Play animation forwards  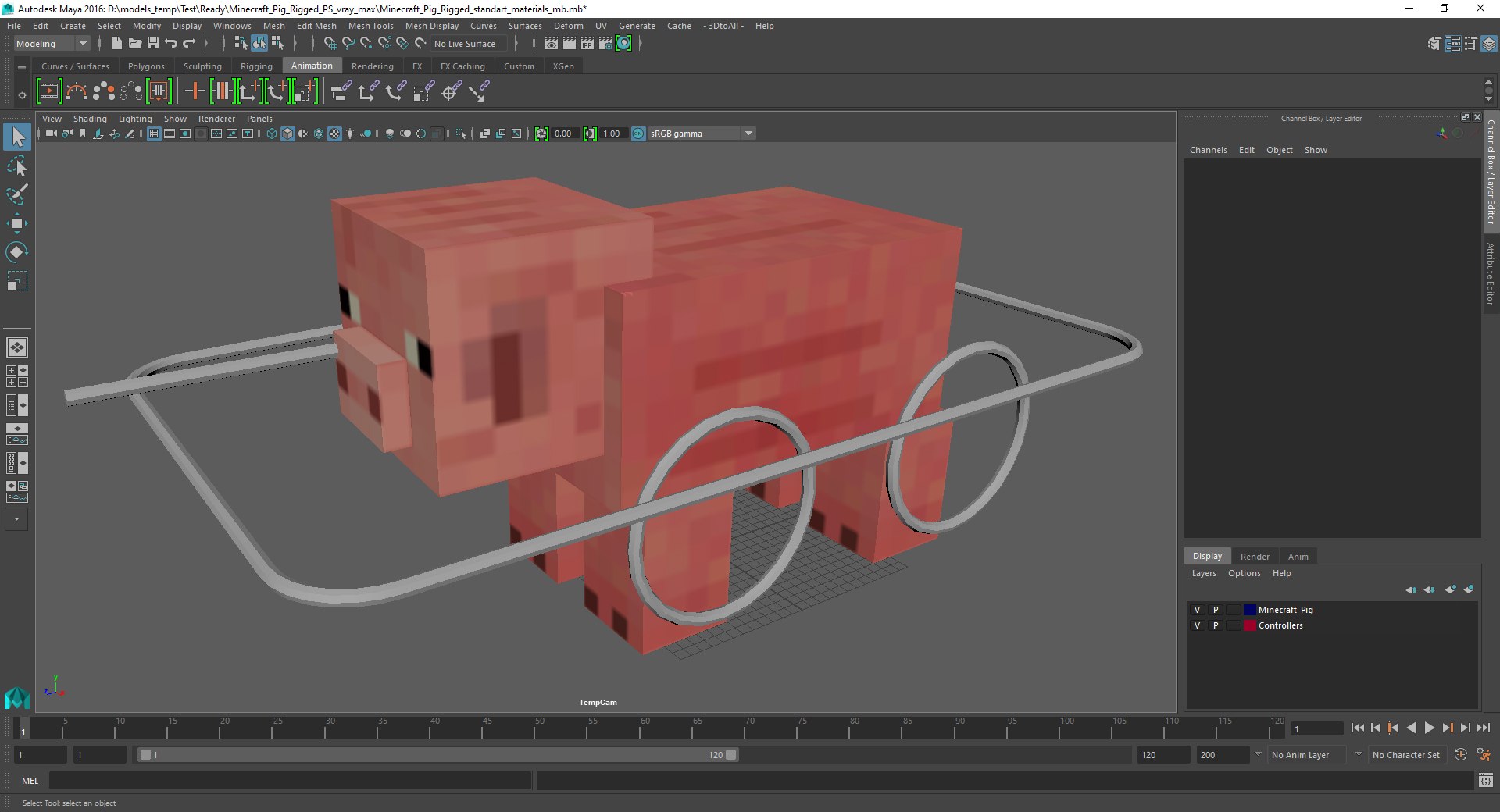click(x=1429, y=728)
